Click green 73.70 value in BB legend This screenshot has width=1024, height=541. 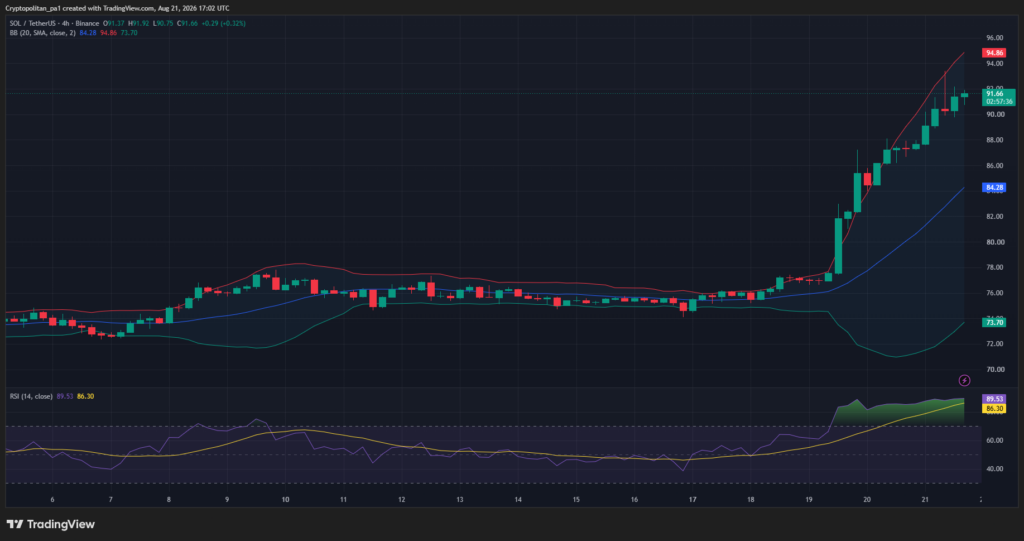click(x=129, y=33)
